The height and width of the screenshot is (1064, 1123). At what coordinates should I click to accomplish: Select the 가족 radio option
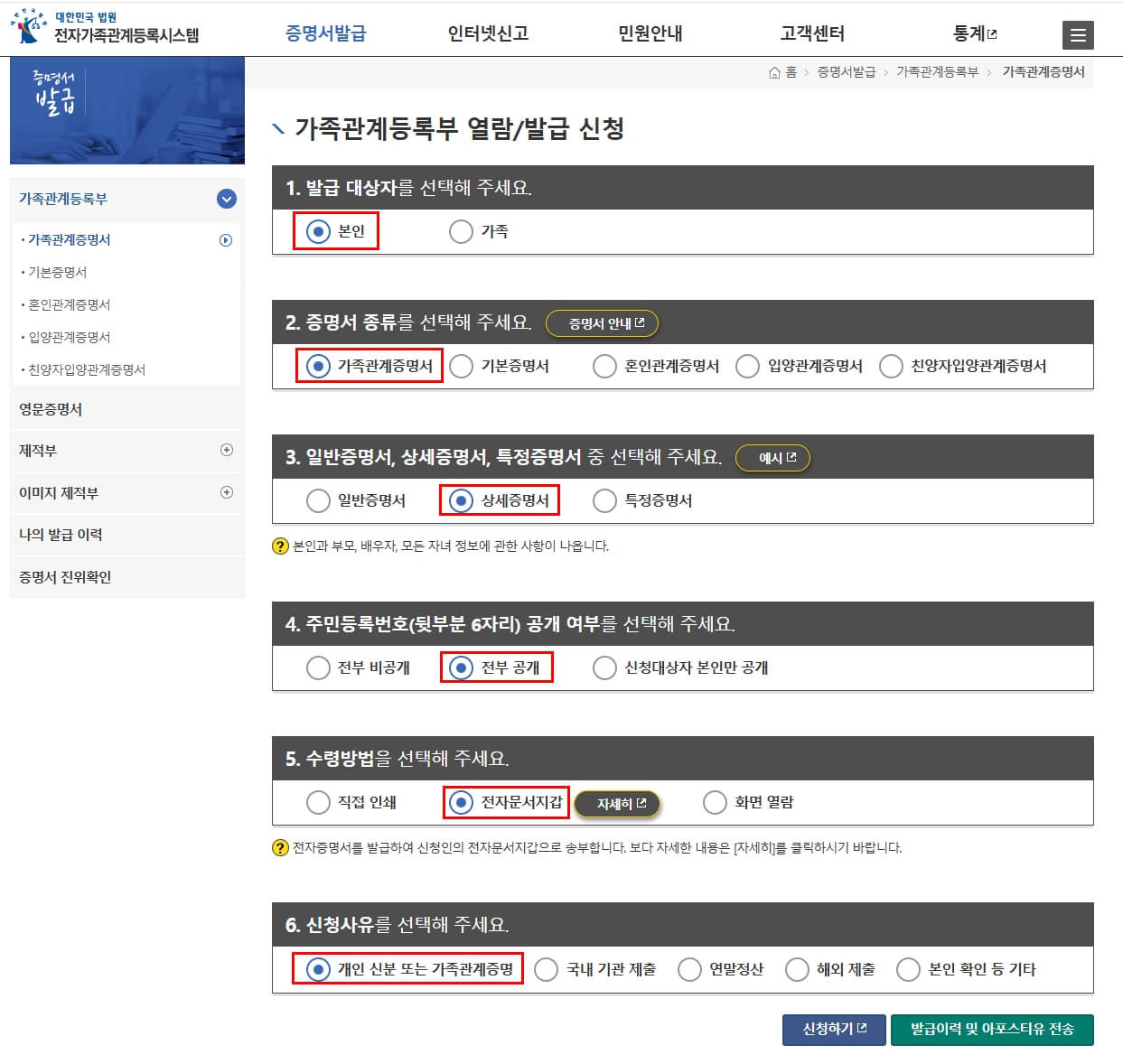coord(461,231)
